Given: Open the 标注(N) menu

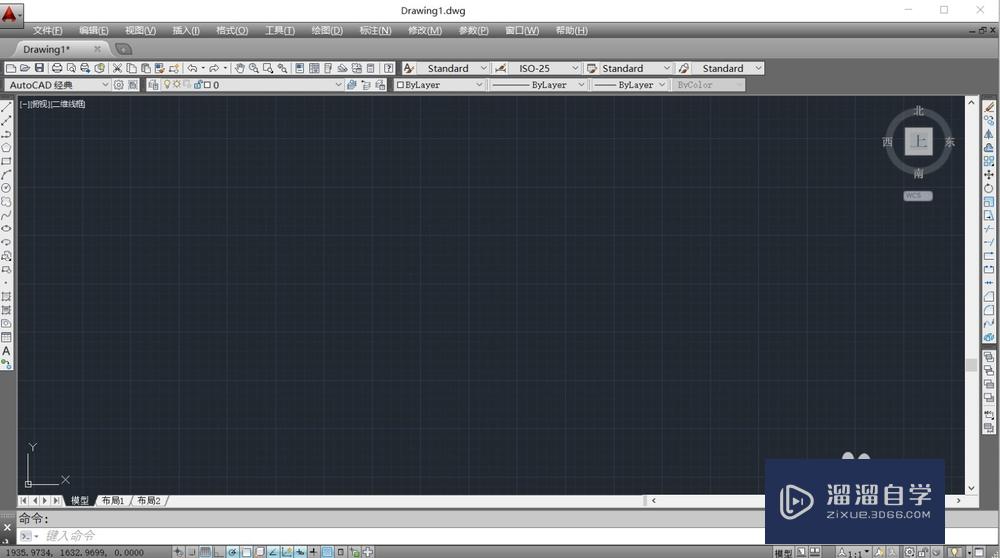Looking at the screenshot, I should (x=375, y=31).
